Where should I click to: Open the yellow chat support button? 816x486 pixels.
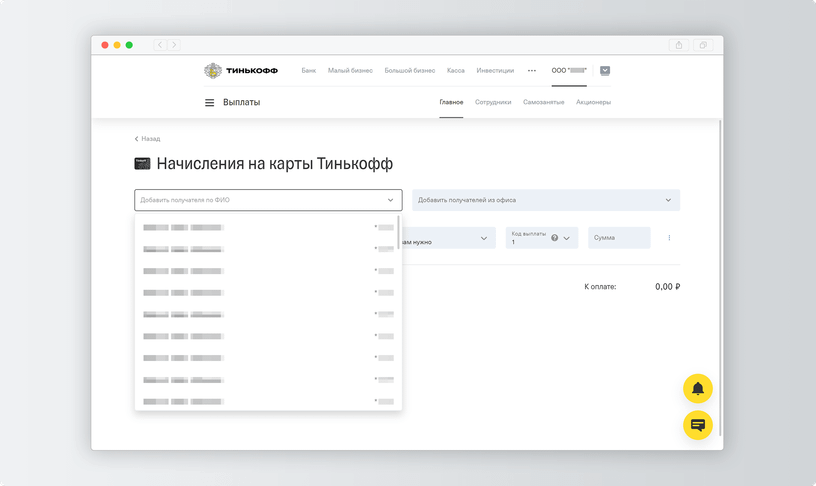(697, 425)
